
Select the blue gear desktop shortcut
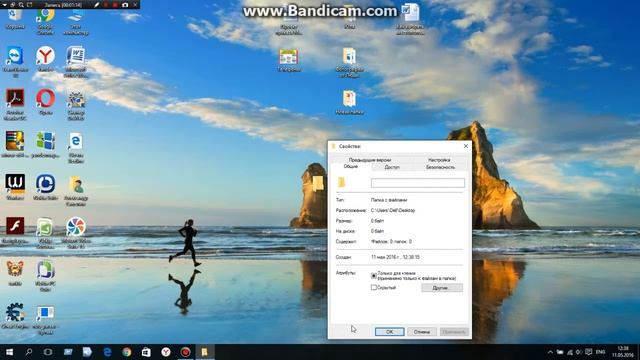15,316
